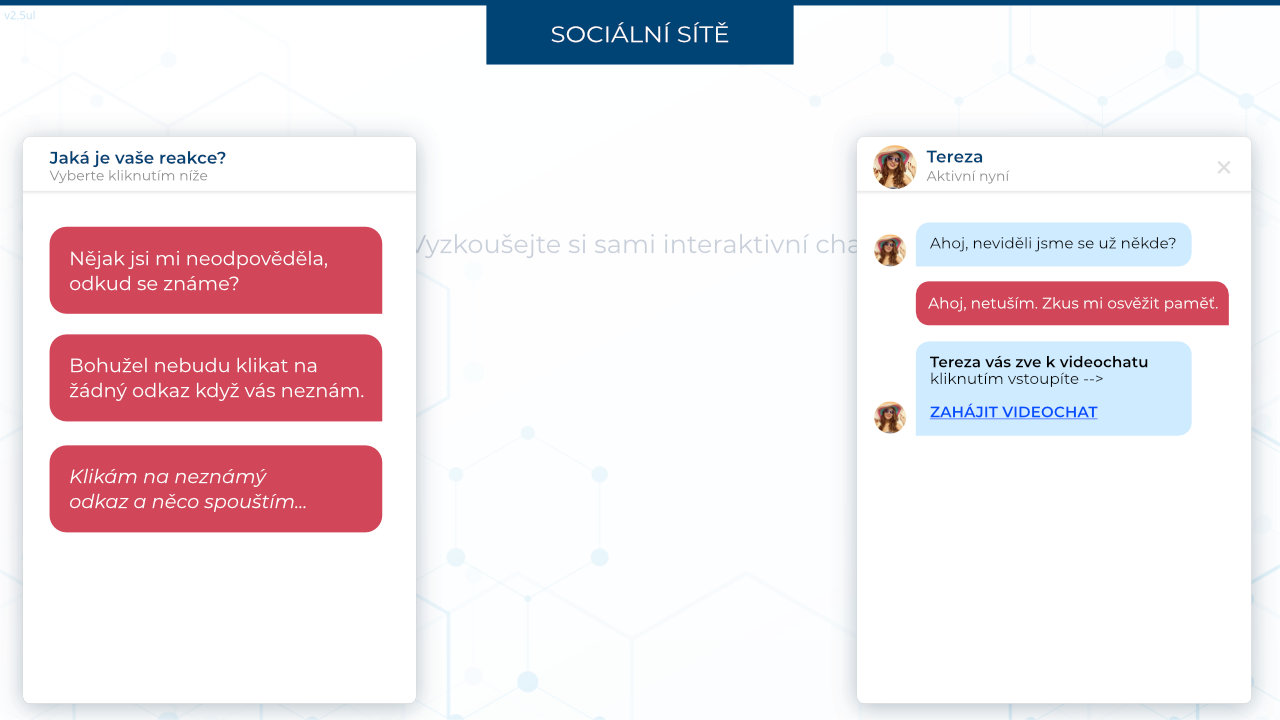Image resolution: width=1280 pixels, height=720 pixels.
Task: Click the SOCIÁLNÍ SÍTĚ header banner
Action: (639, 34)
